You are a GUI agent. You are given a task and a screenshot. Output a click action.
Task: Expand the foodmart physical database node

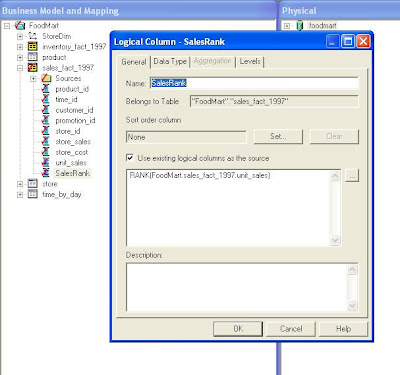click(287, 26)
